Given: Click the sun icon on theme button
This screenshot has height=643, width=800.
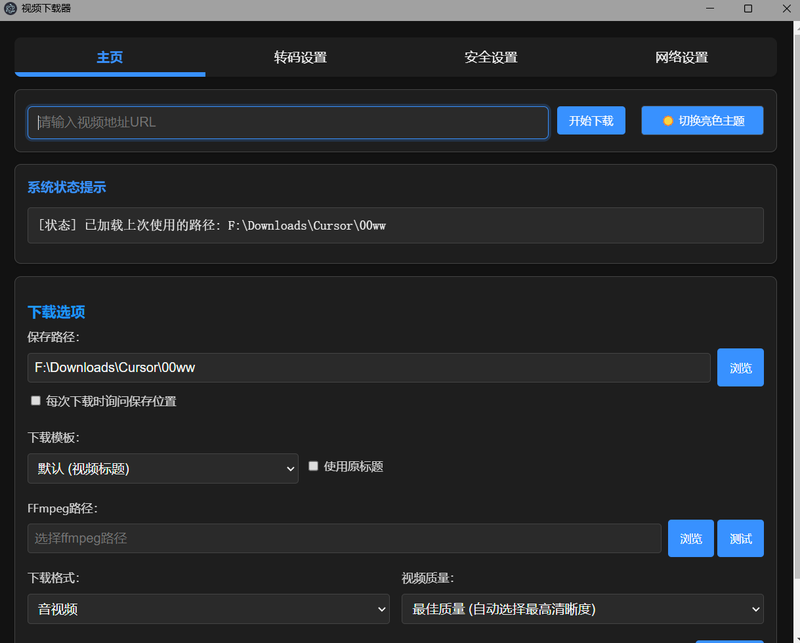Looking at the screenshot, I should (x=667, y=121).
